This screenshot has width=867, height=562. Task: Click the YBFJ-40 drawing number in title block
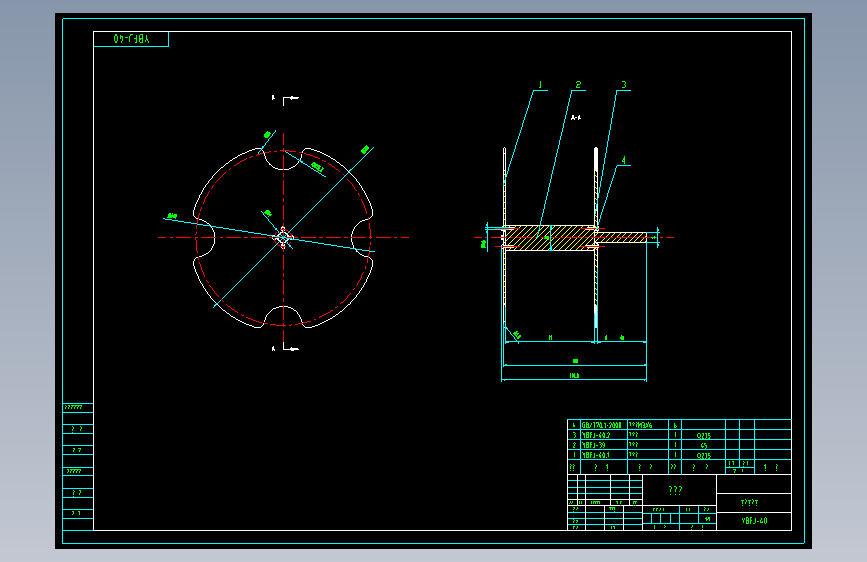click(x=754, y=521)
